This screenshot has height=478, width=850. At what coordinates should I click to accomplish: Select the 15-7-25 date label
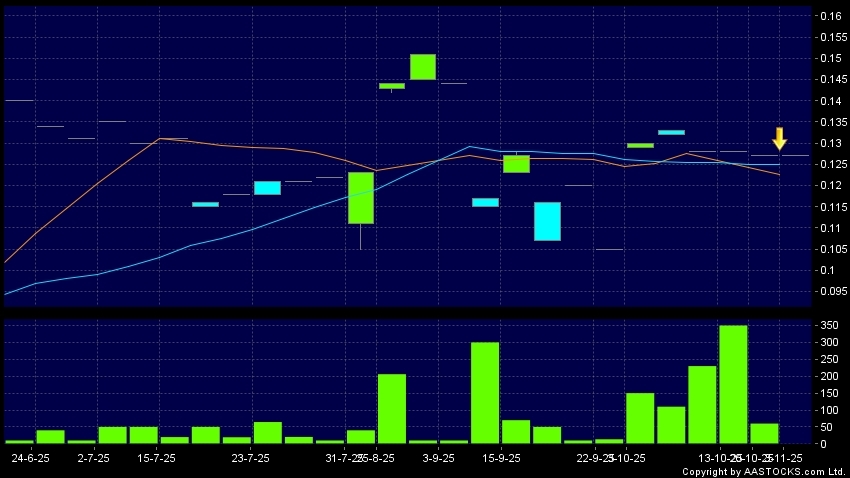coord(155,457)
